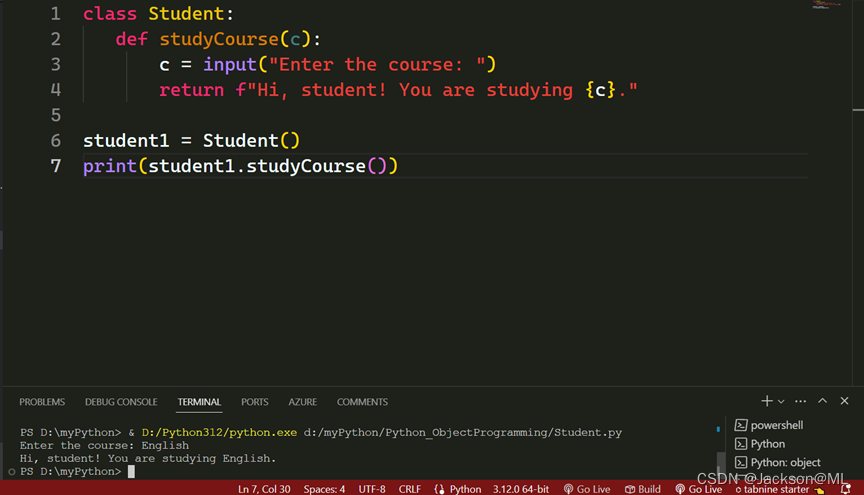864x495 pixels.
Task: Click the 'Ln 7, Col 30' status indicator
Action: coord(264,489)
